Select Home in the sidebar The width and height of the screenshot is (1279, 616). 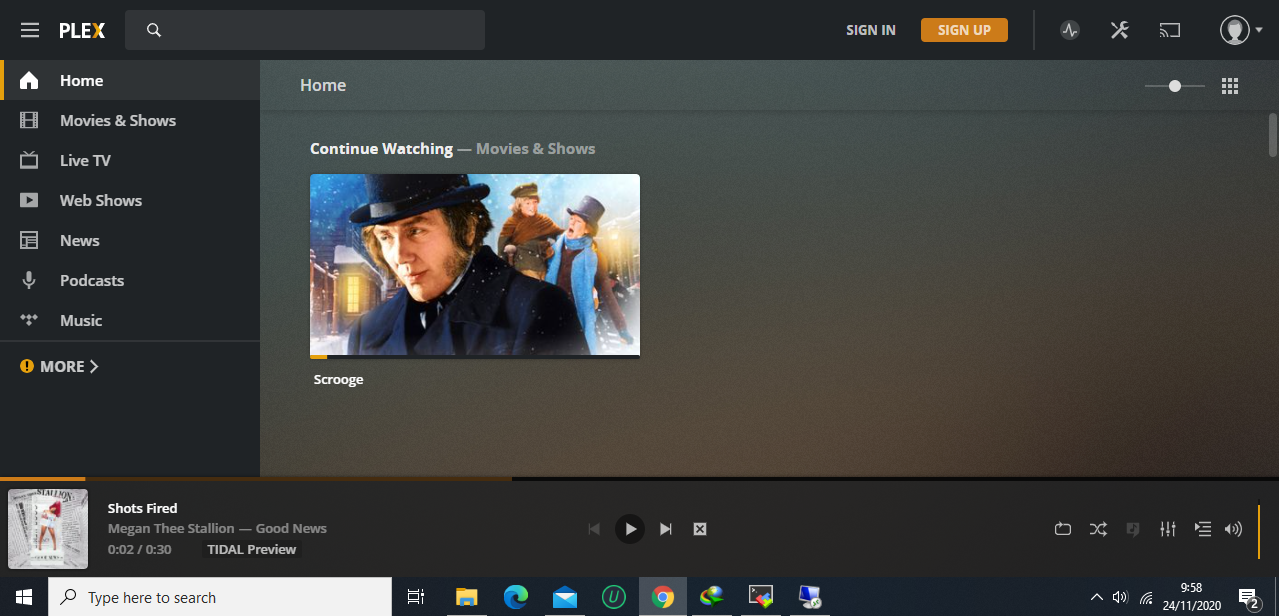click(x=130, y=80)
